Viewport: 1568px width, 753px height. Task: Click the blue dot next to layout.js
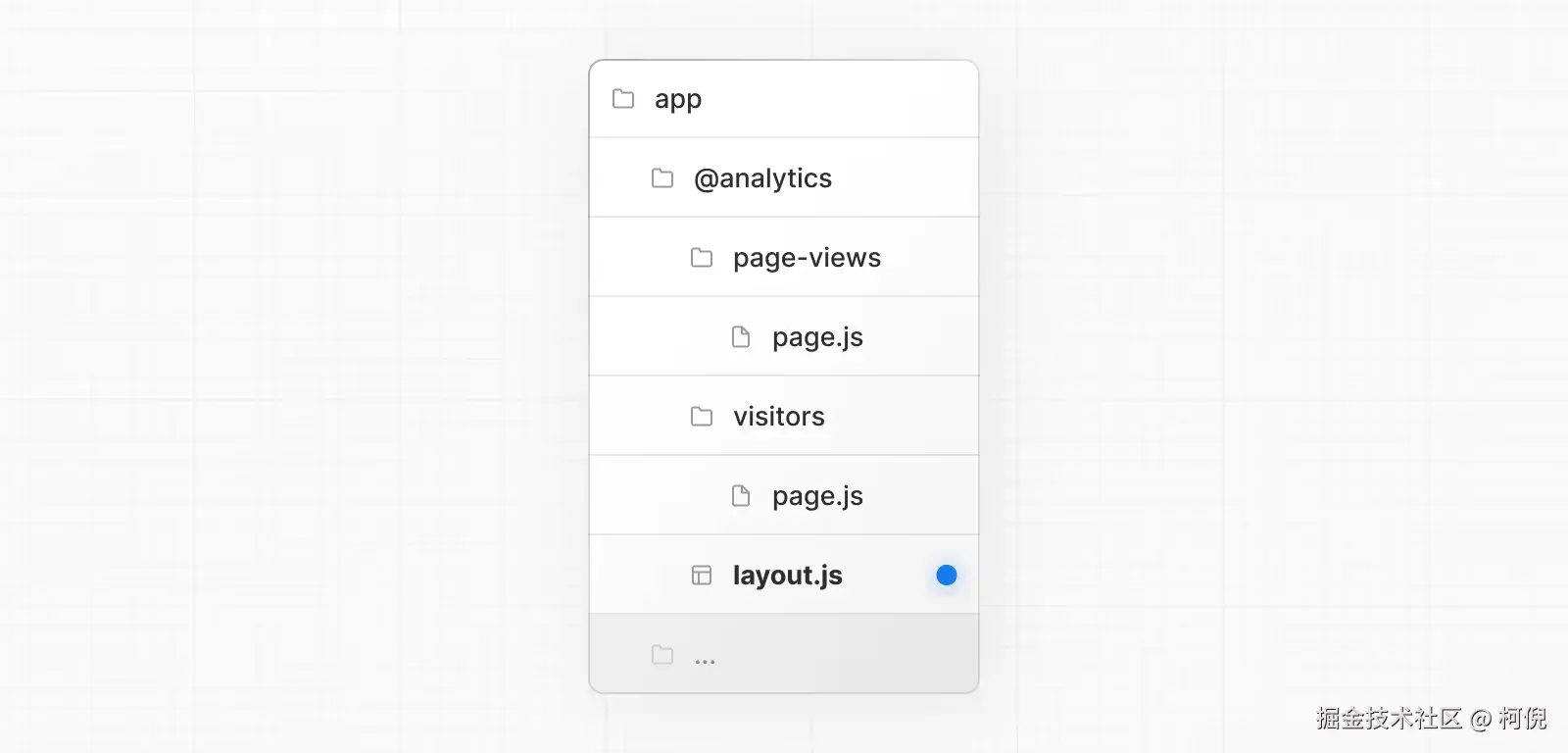[x=947, y=576]
